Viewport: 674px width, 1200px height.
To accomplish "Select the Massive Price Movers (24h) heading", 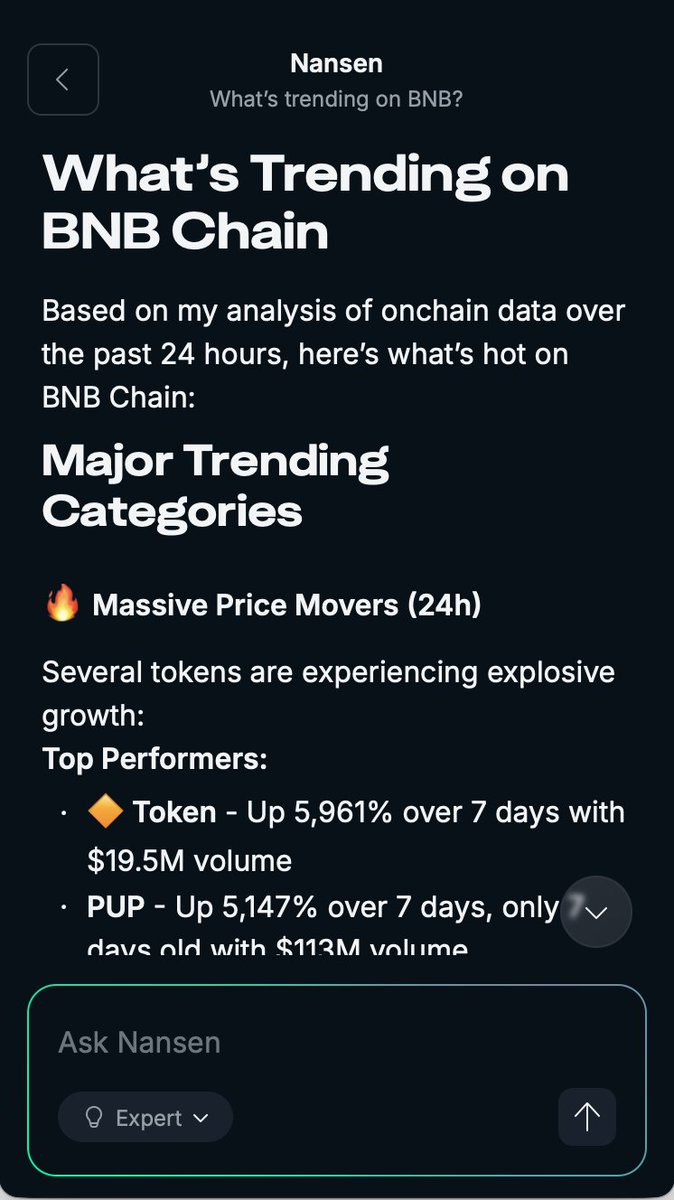I will click(286, 605).
